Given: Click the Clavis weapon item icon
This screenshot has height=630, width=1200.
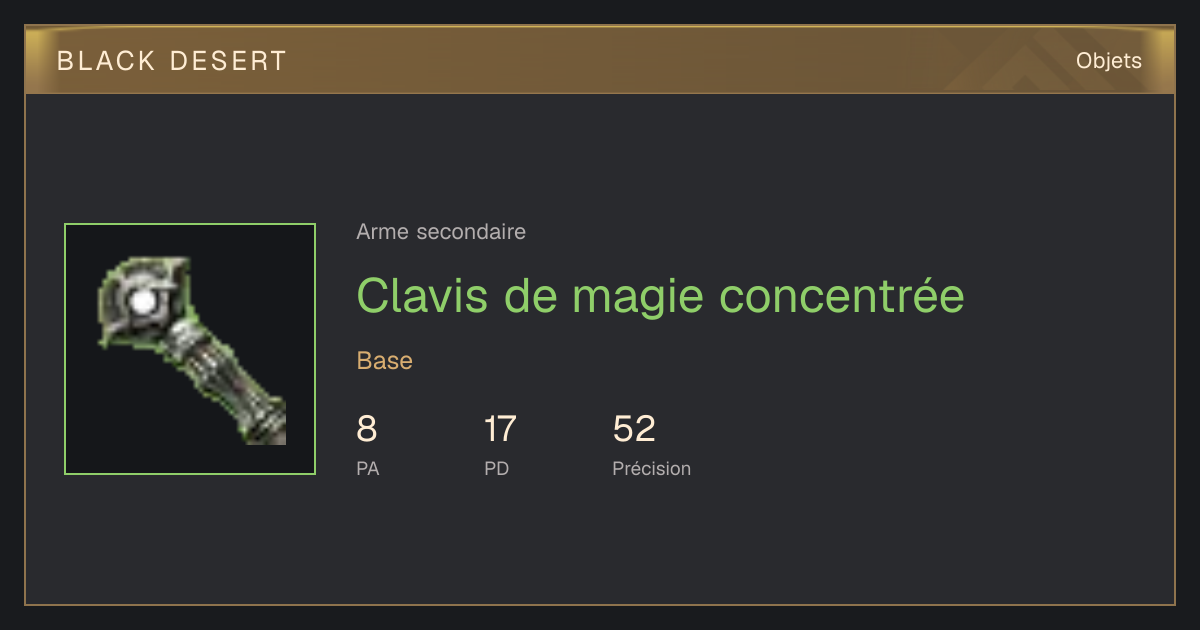Looking at the screenshot, I should click(190, 349).
